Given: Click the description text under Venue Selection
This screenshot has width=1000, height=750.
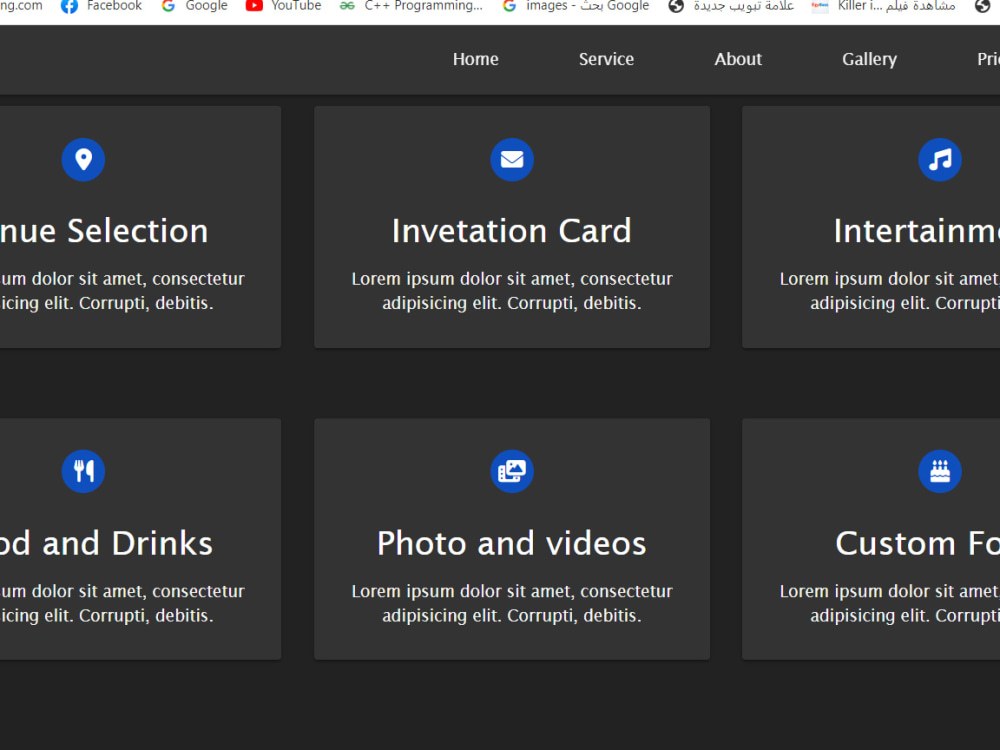Looking at the screenshot, I should pyautogui.click(x=122, y=291).
